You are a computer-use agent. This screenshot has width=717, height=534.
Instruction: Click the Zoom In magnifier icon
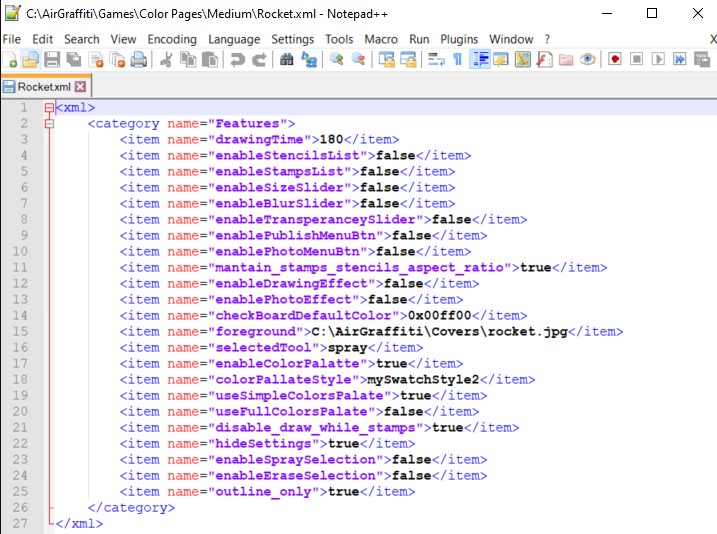(x=337, y=59)
